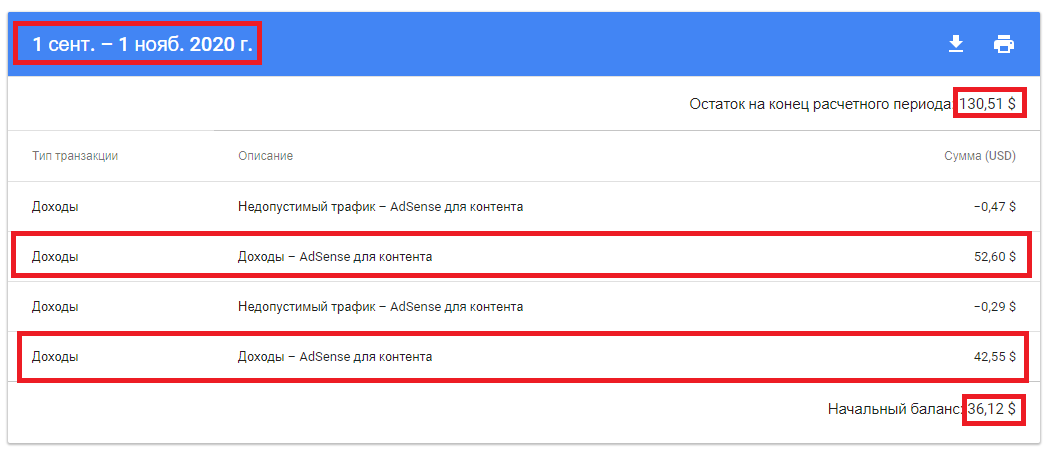Click 'Доходы' transaction type in the 52,60 $ row
Image resolution: width=1052 pixels, height=453 pixels.
[55, 256]
